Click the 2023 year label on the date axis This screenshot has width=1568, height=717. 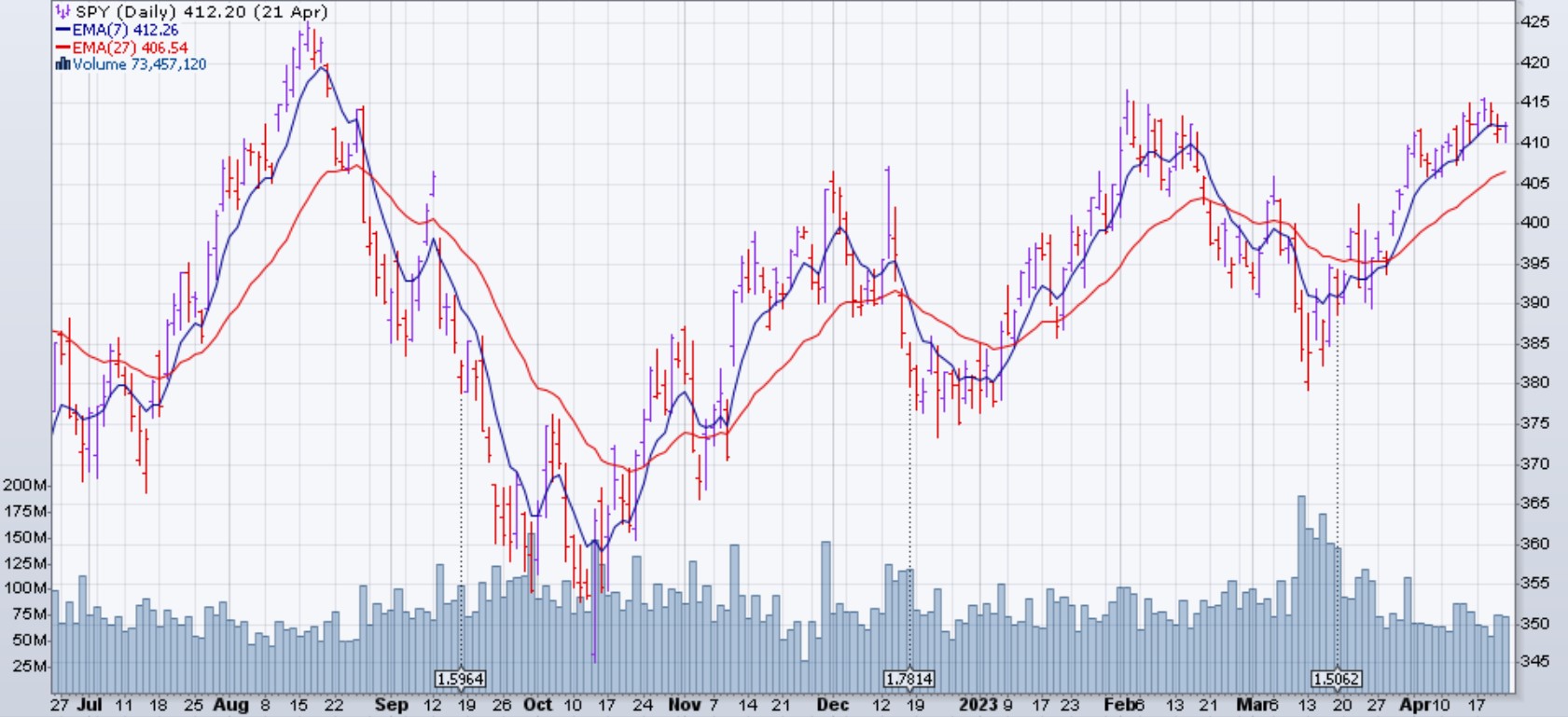tap(978, 705)
